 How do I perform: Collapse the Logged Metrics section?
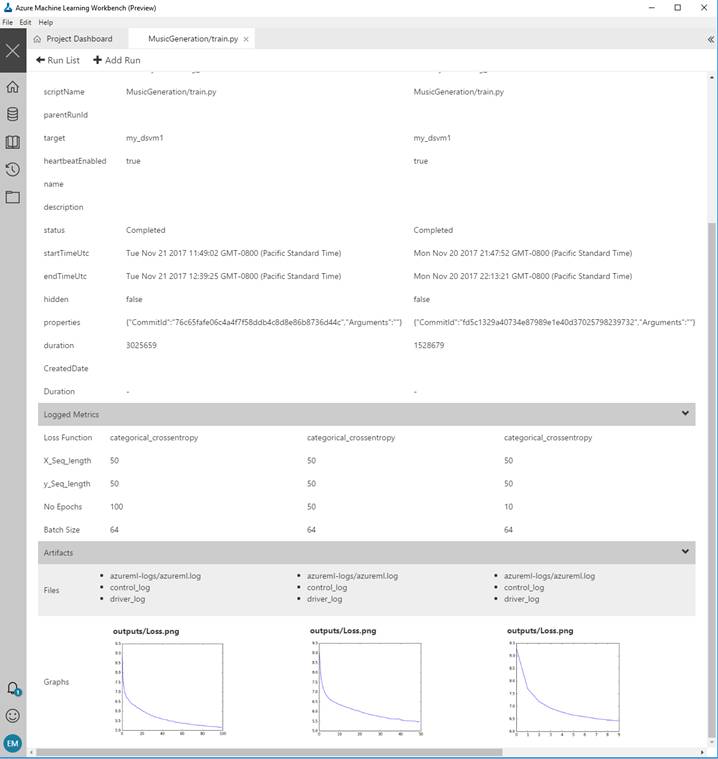[x=685, y=413]
